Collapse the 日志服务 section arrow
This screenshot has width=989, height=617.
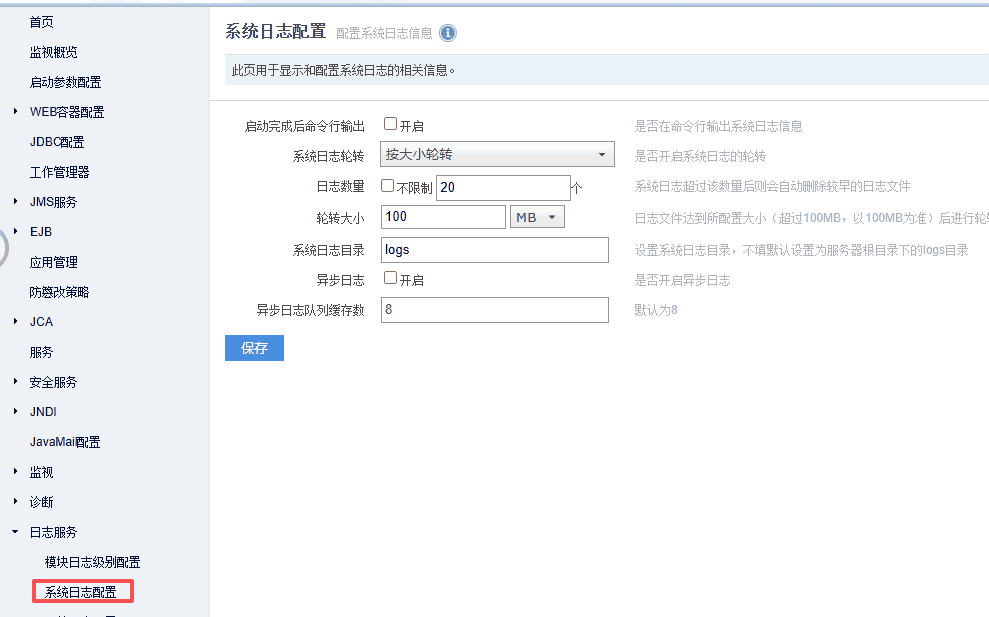pyautogui.click(x=16, y=532)
